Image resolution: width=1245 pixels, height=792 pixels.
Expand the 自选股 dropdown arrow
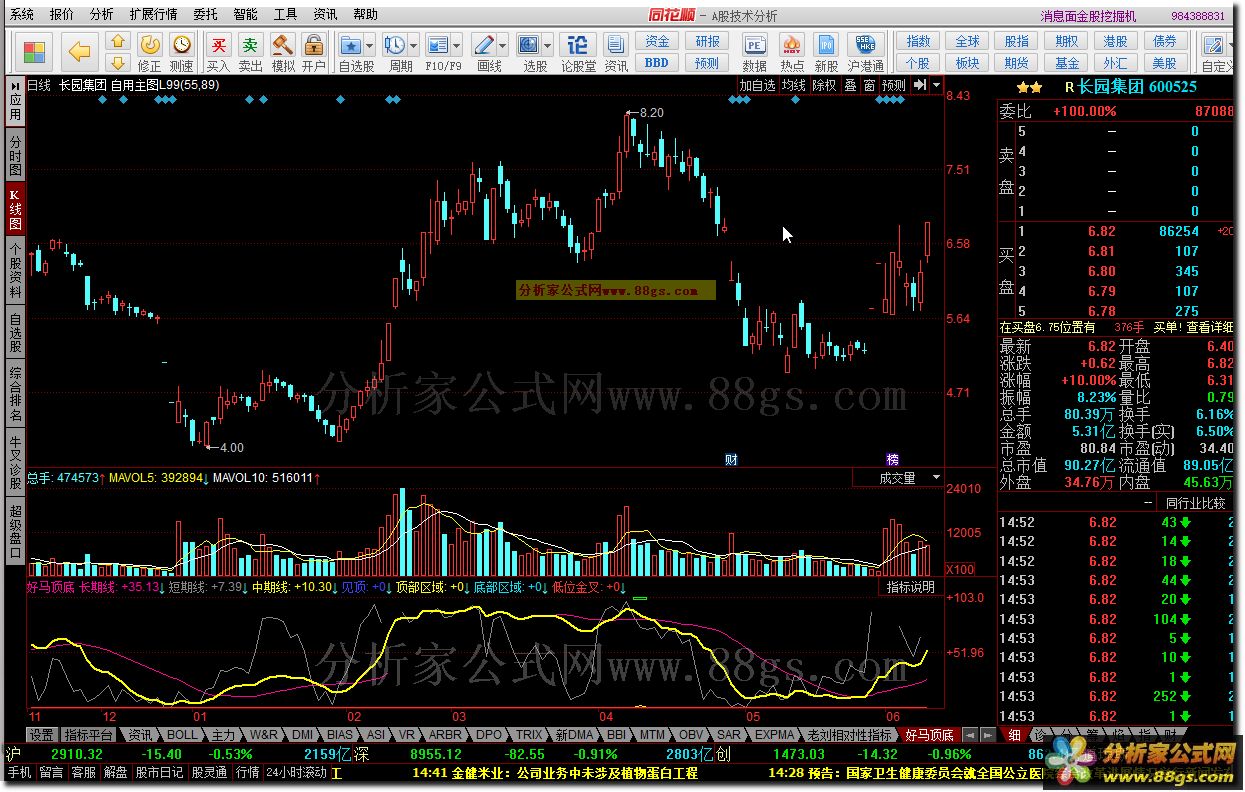pos(370,46)
